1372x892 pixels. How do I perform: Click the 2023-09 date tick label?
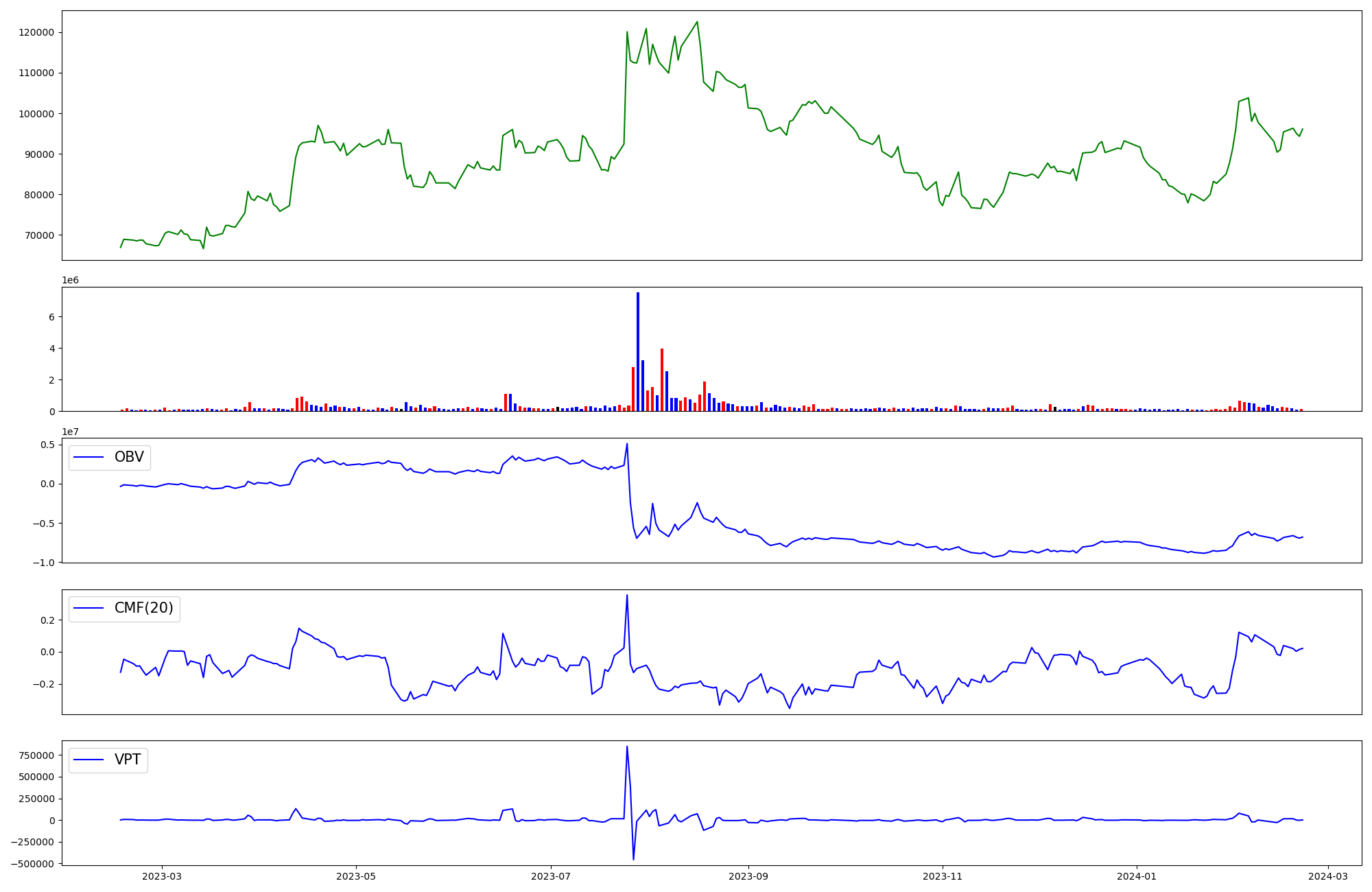click(x=748, y=876)
